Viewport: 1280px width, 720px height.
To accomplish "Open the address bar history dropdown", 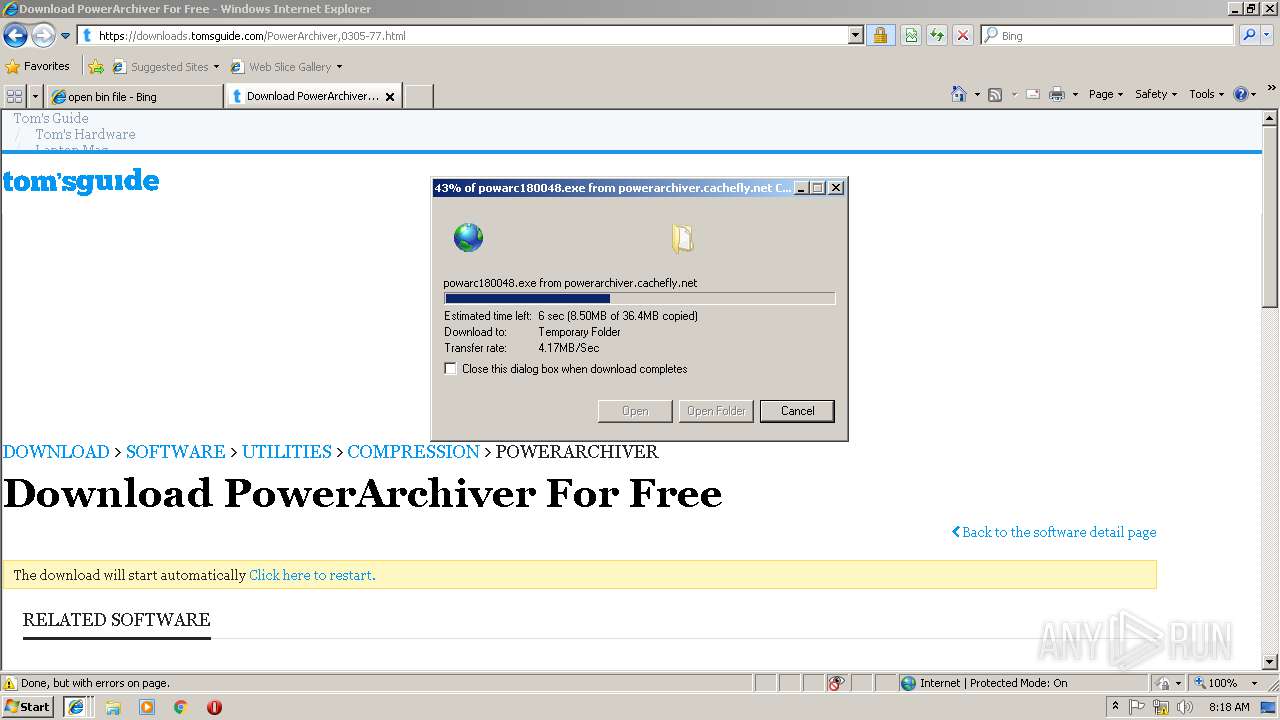I will tap(855, 35).
